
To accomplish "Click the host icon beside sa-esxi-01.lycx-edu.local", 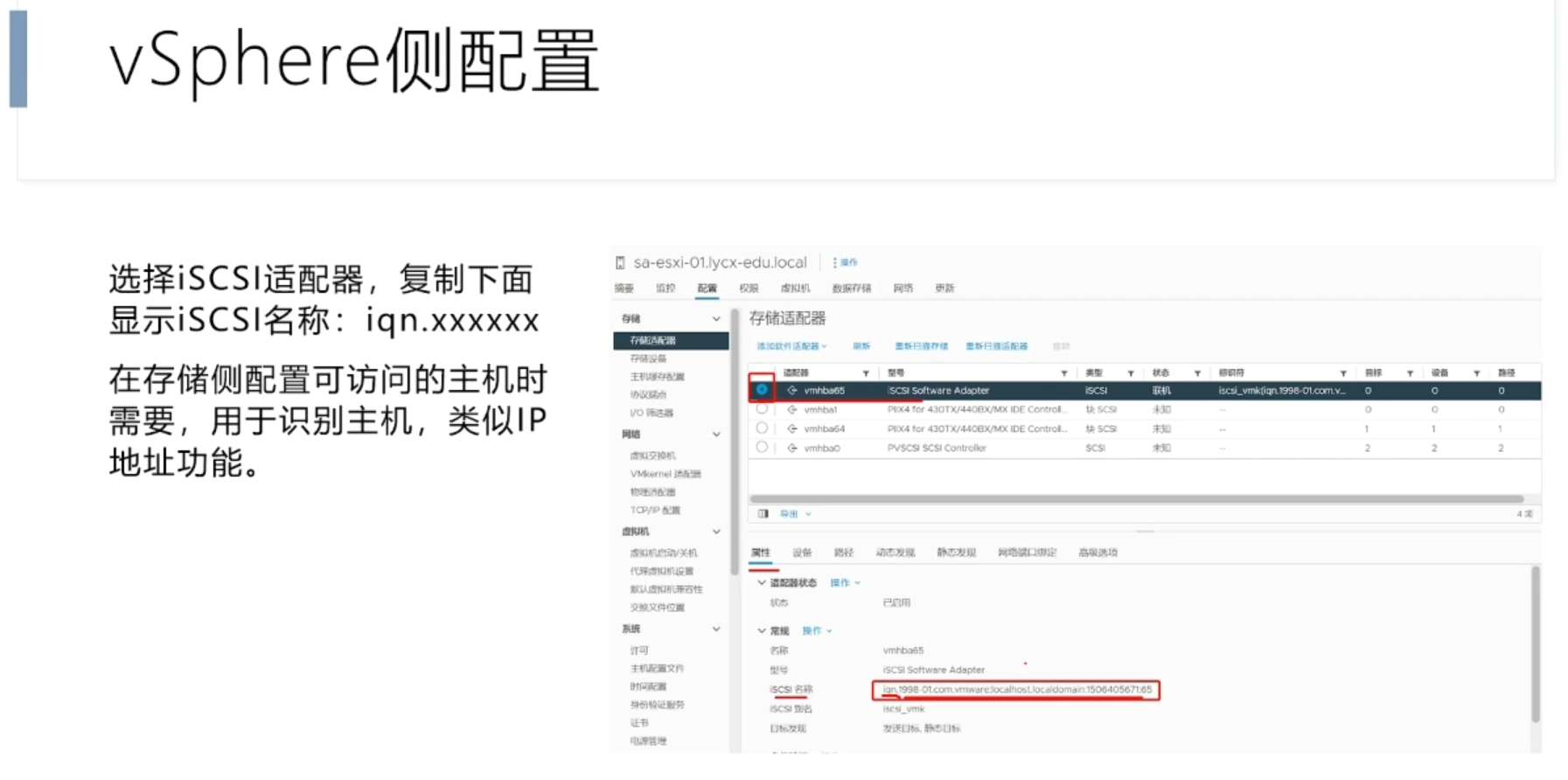I will [x=620, y=262].
